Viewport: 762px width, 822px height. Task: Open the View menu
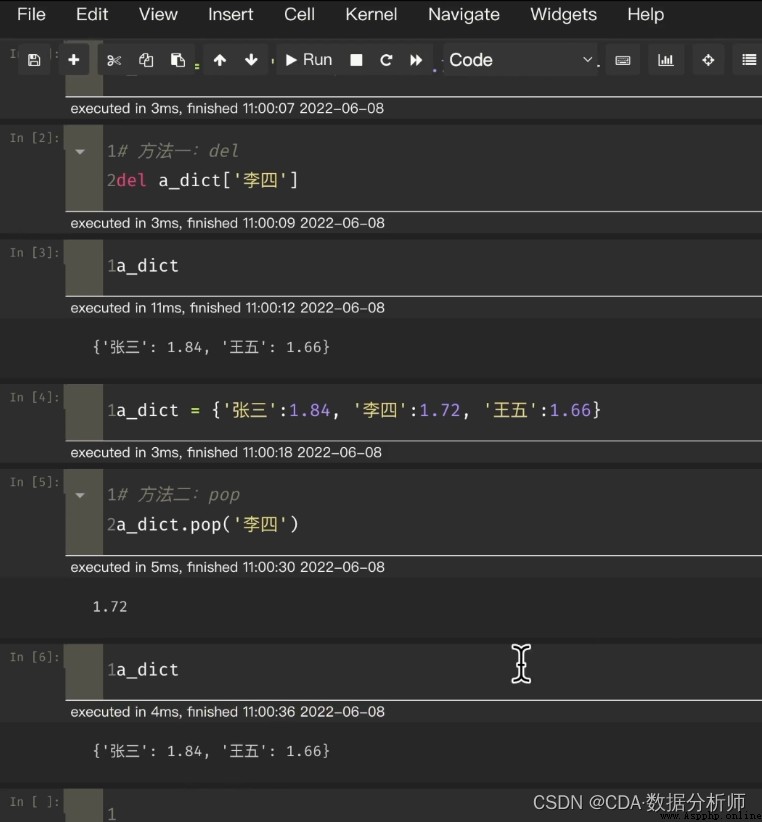point(158,15)
